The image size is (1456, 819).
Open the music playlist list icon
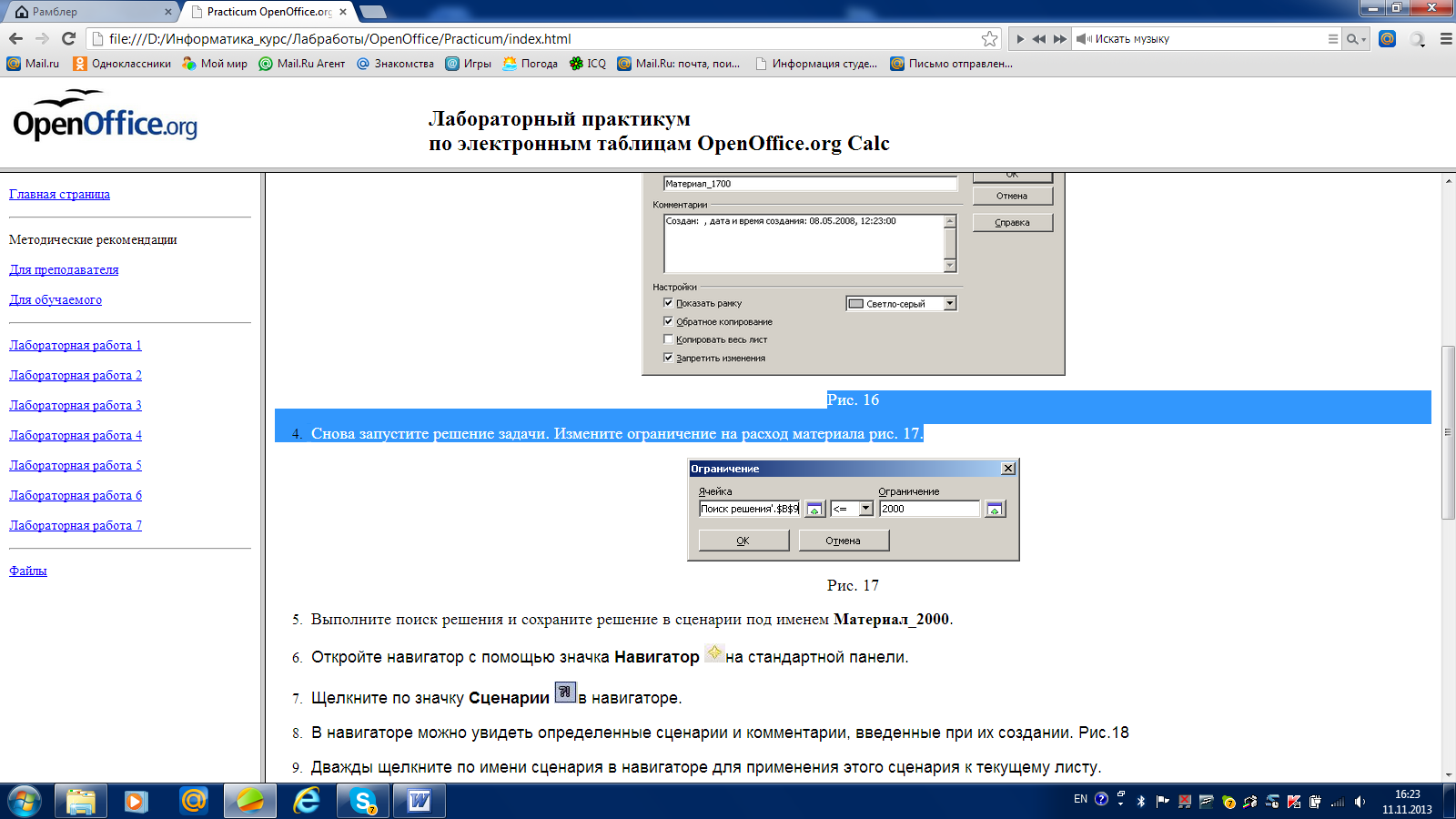1333,39
